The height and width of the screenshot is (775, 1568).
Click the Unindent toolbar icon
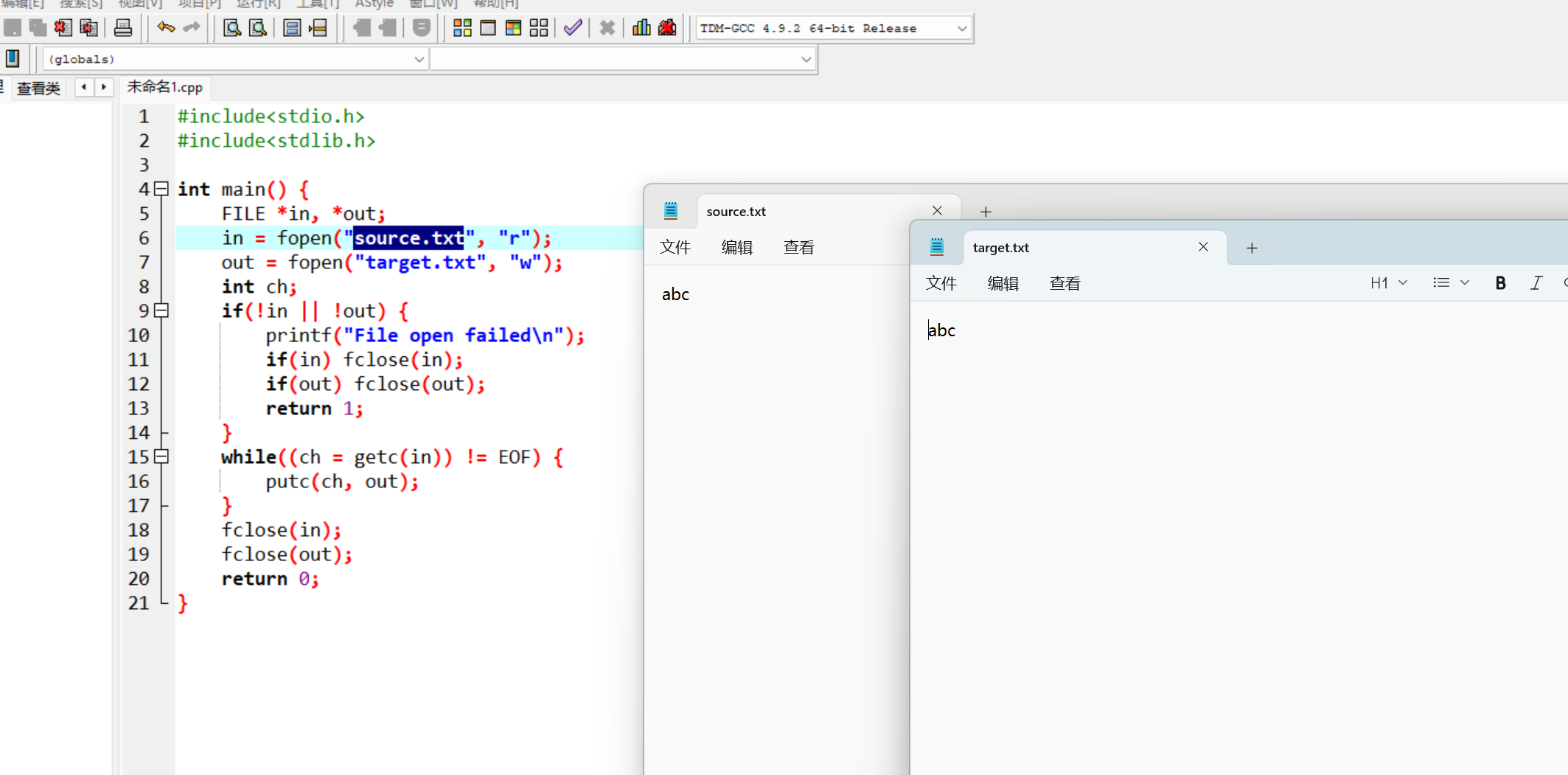(x=361, y=28)
